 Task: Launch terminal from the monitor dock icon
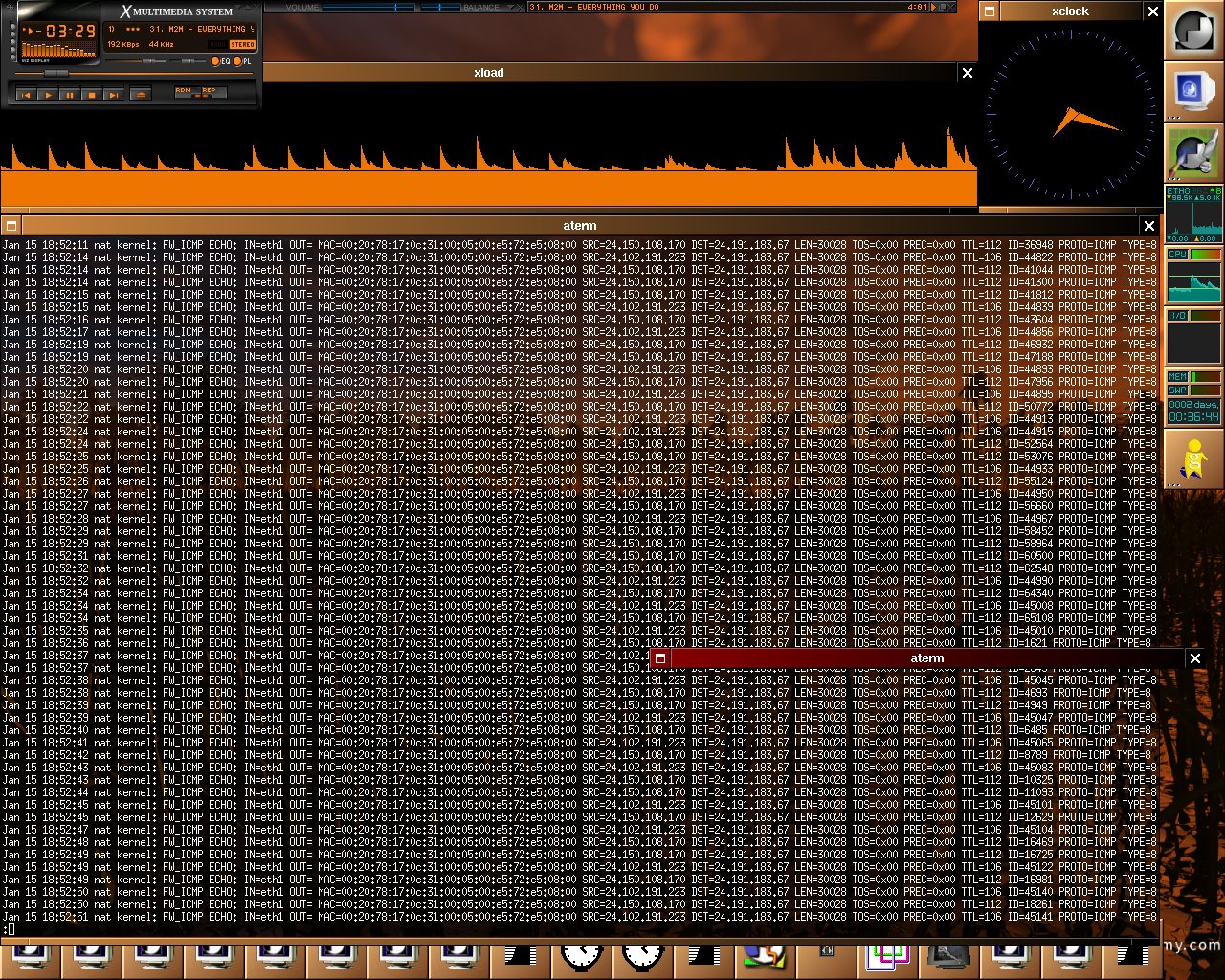1193,92
